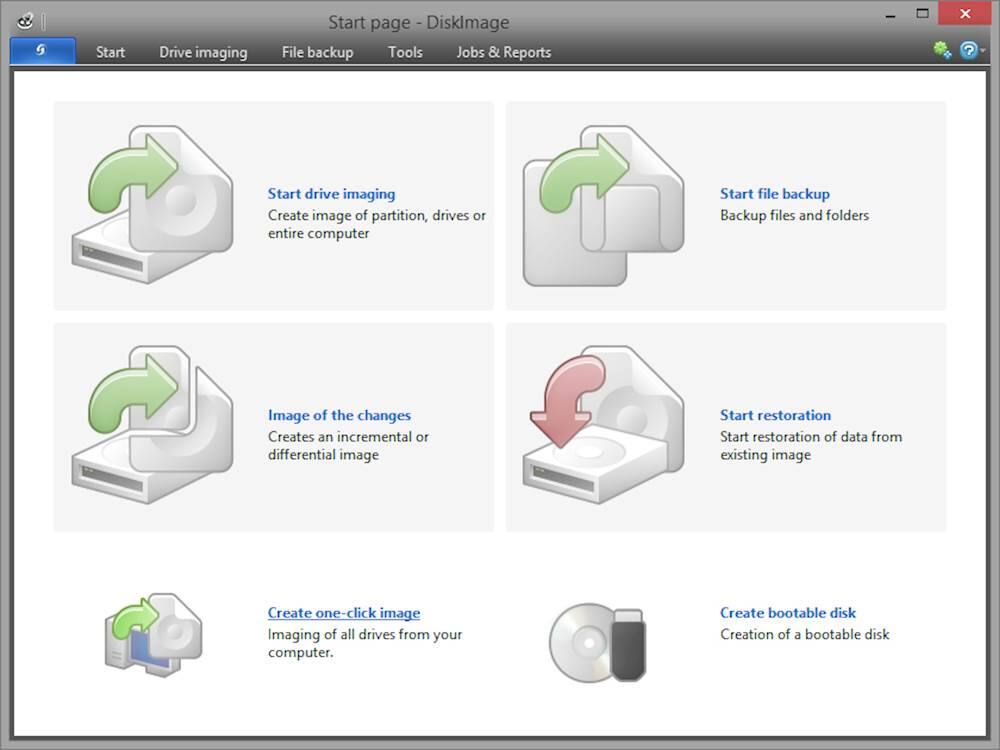1000x750 pixels.
Task: Follow the Create bootable disk link
Action: [x=788, y=613]
